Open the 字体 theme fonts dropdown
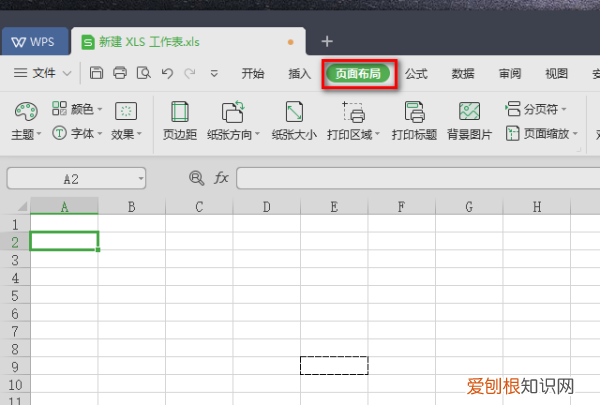 (x=77, y=133)
